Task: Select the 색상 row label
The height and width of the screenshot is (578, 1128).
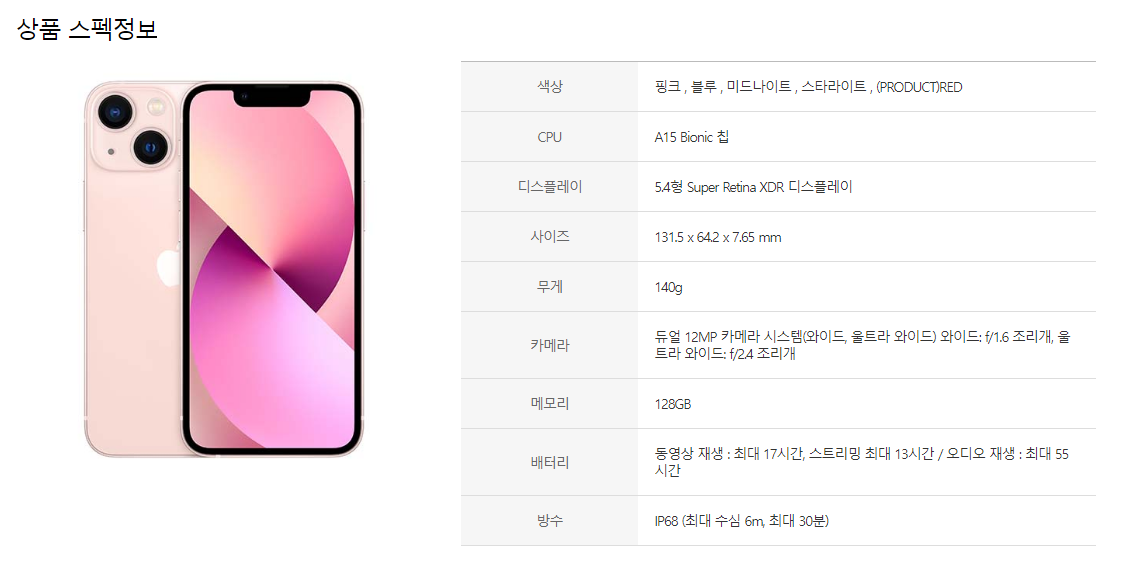Action: pyautogui.click(x=550, y=86)
